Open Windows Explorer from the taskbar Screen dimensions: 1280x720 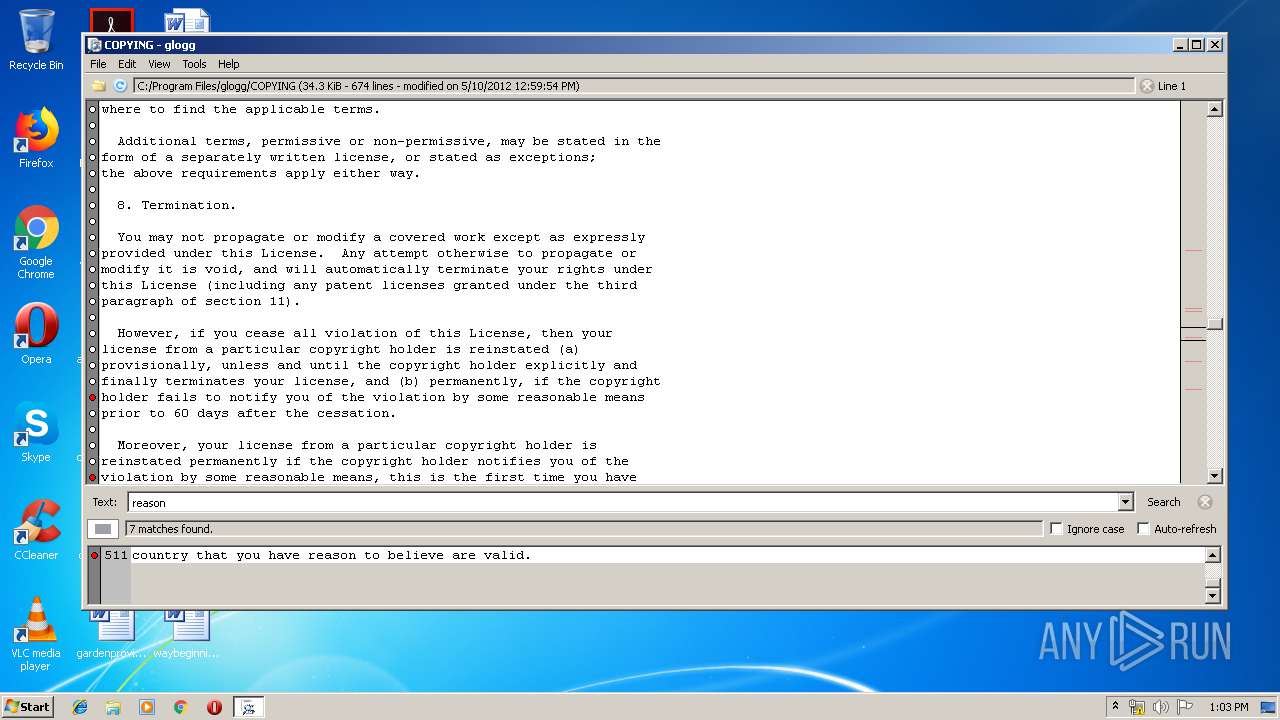(x=113, y=707)
